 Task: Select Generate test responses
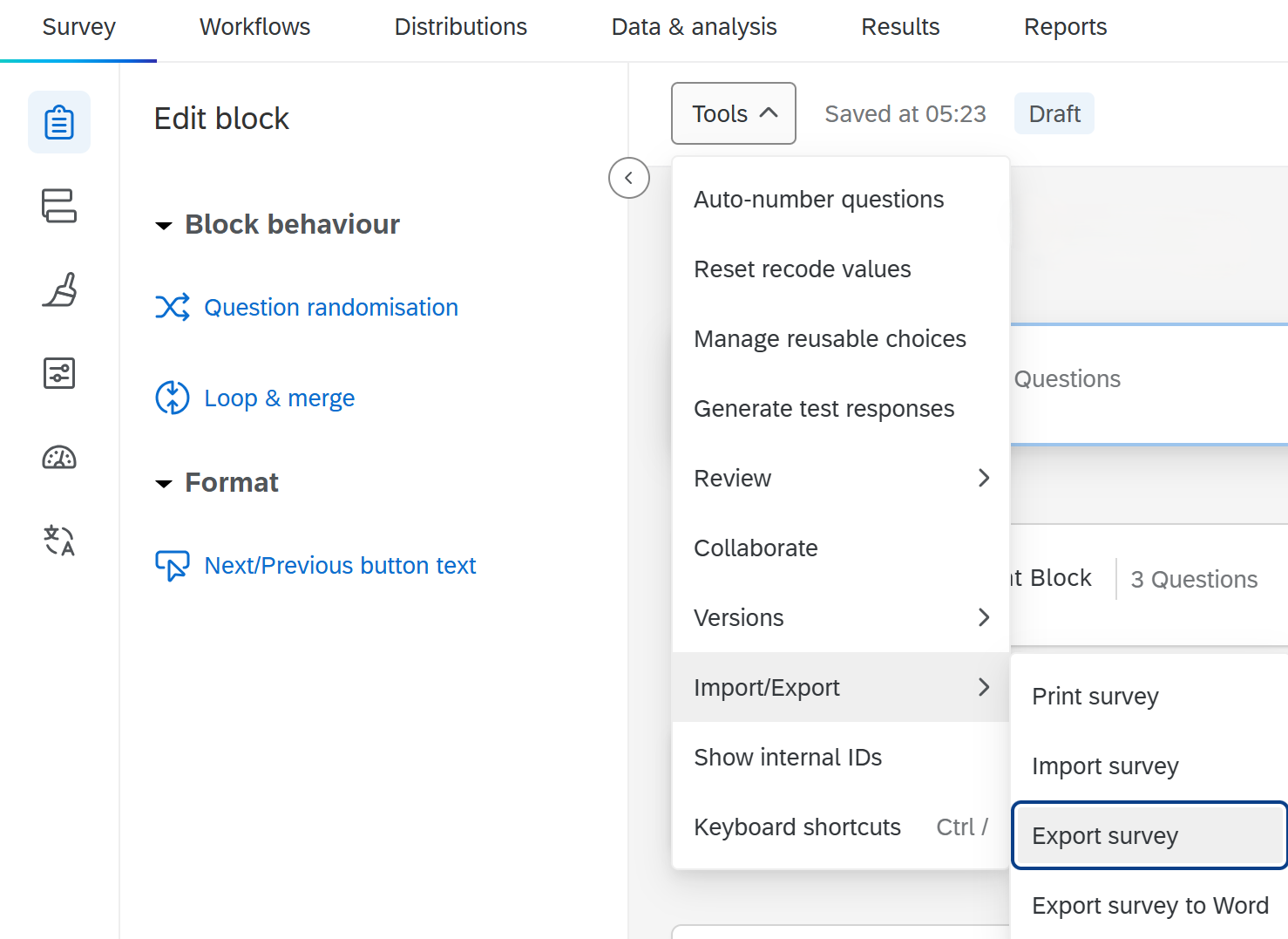coord(841,408)
